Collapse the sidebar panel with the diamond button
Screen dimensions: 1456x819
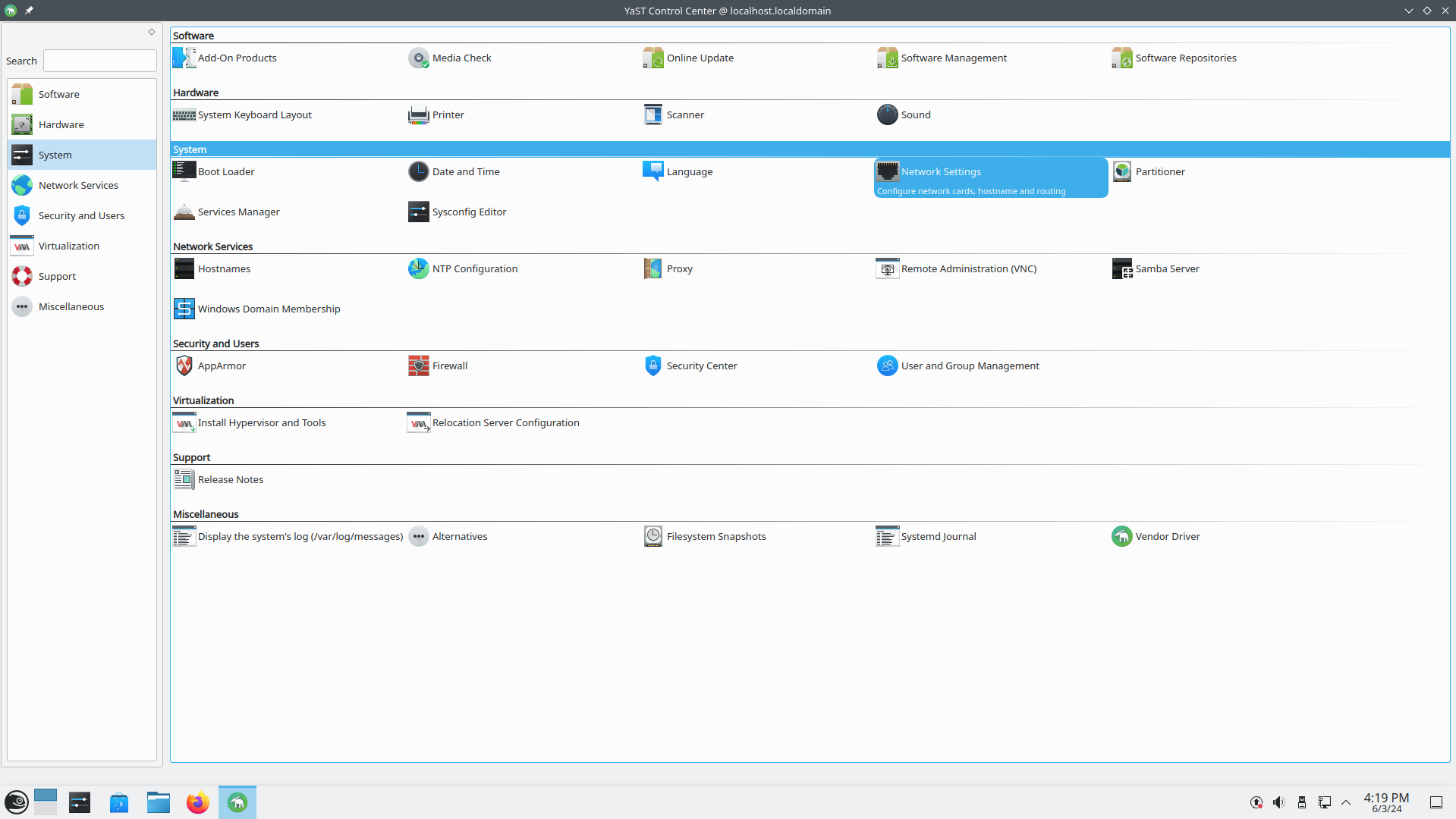pos(152,32)
